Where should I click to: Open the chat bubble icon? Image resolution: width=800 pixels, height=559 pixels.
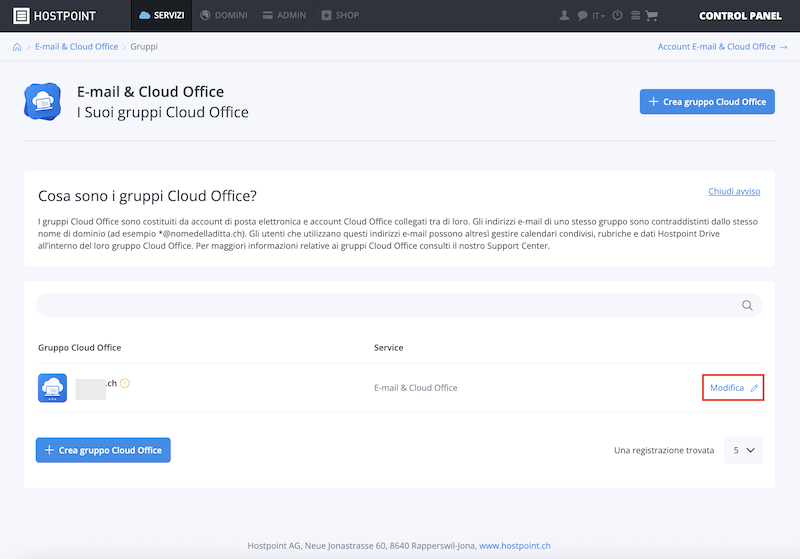pos(582,16)
